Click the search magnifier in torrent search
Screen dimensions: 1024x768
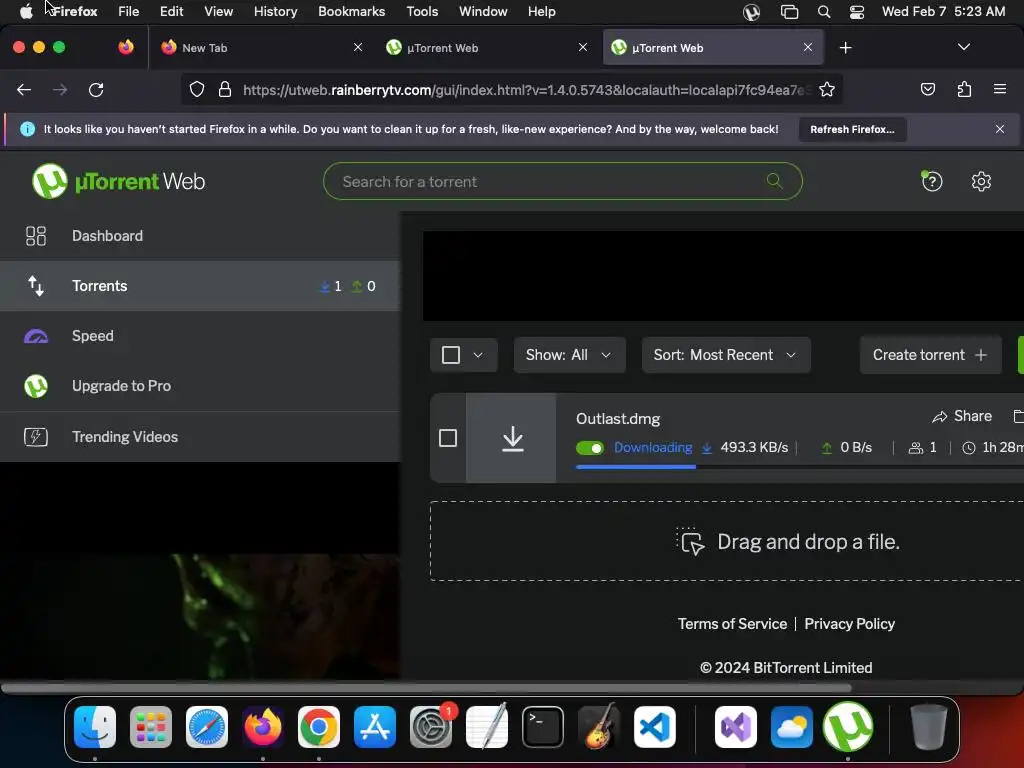[775, 181]
